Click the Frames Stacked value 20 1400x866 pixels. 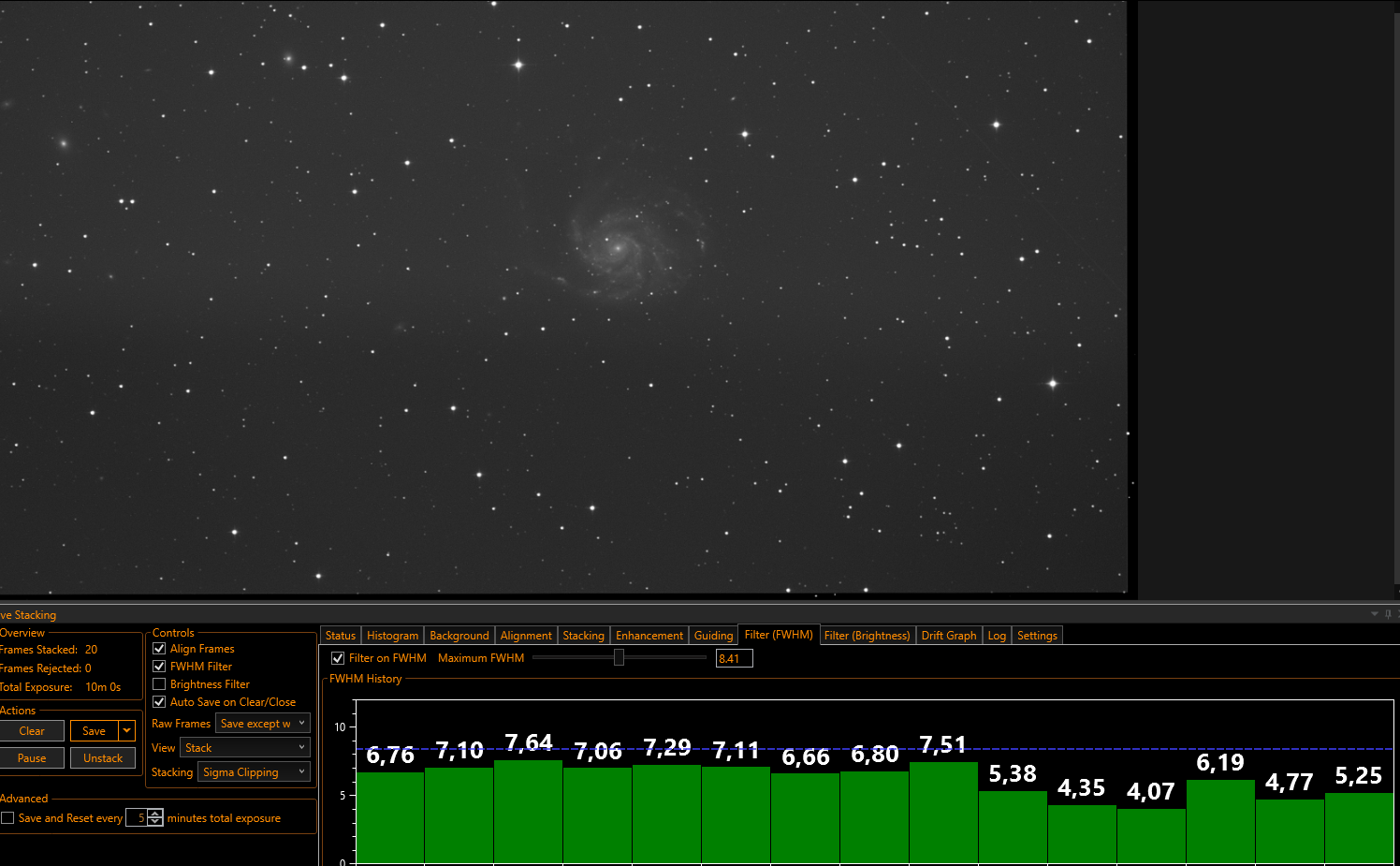click(x=91, y=649)
